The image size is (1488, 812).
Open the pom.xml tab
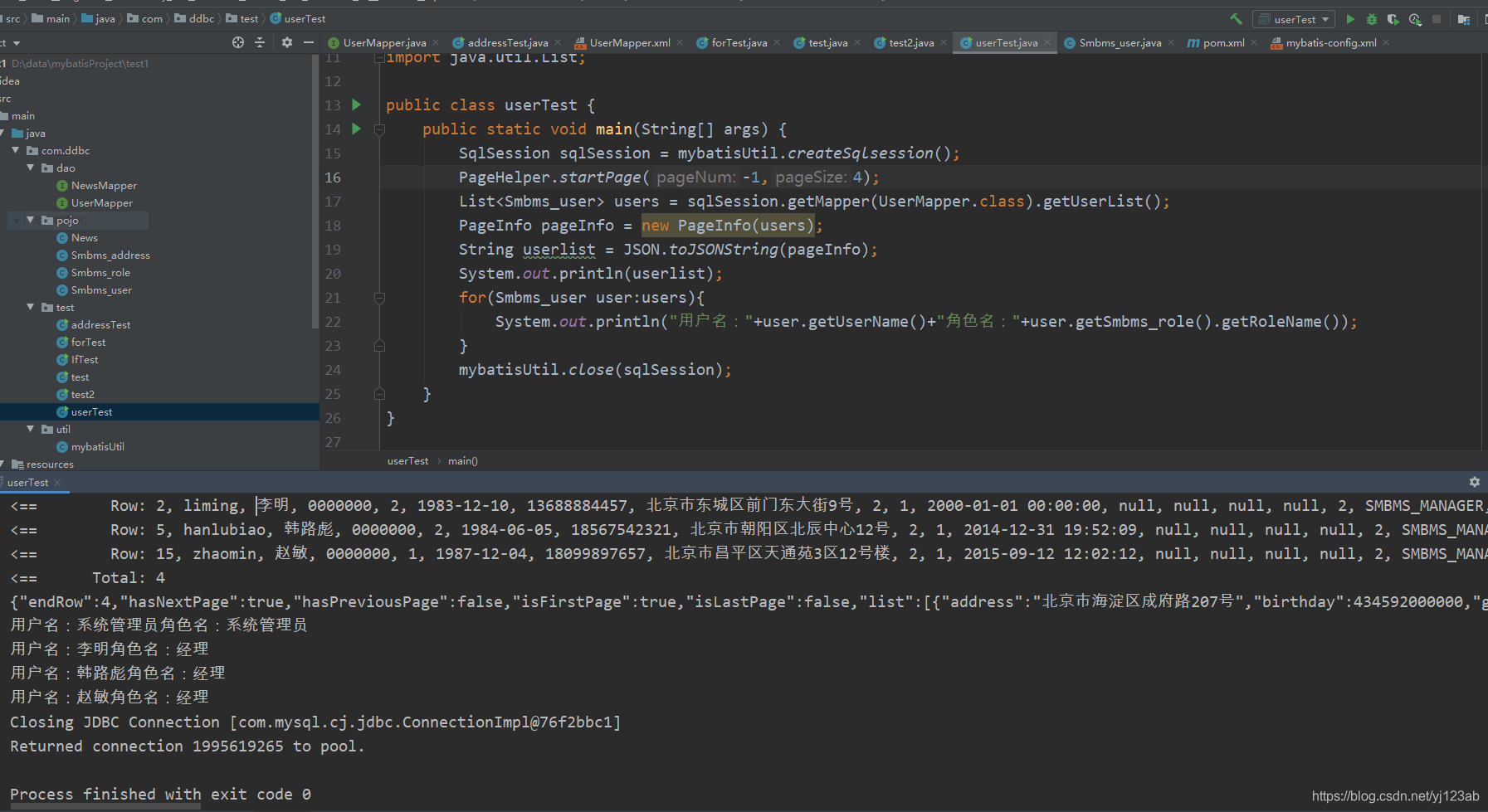point(1222,42)
